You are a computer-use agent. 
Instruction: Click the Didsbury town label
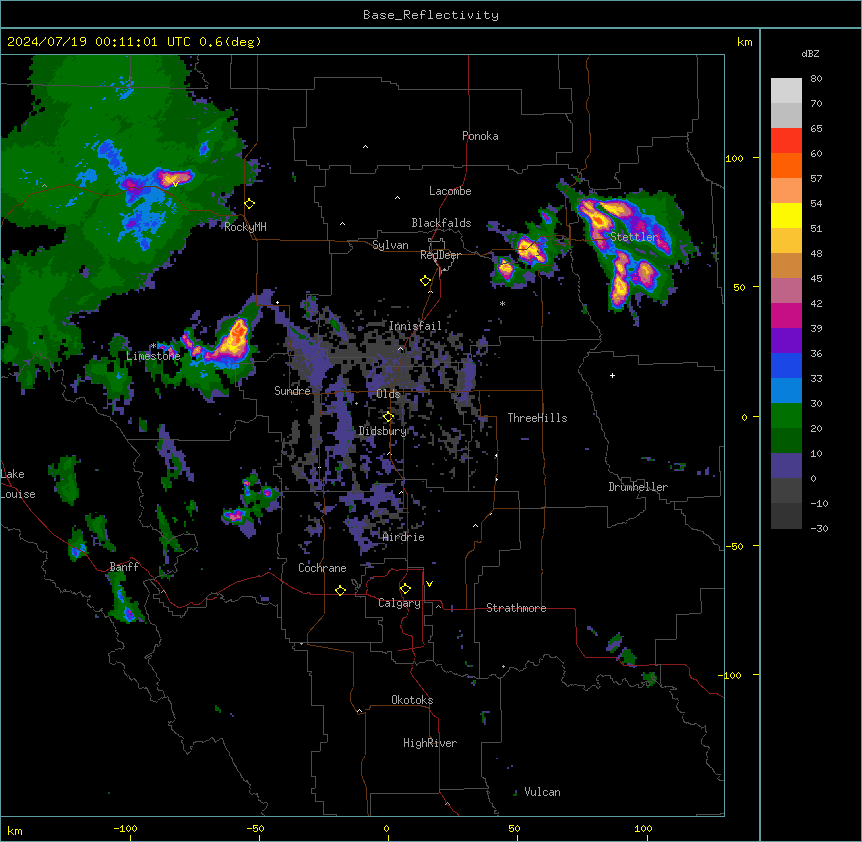(x=383, y=431)
